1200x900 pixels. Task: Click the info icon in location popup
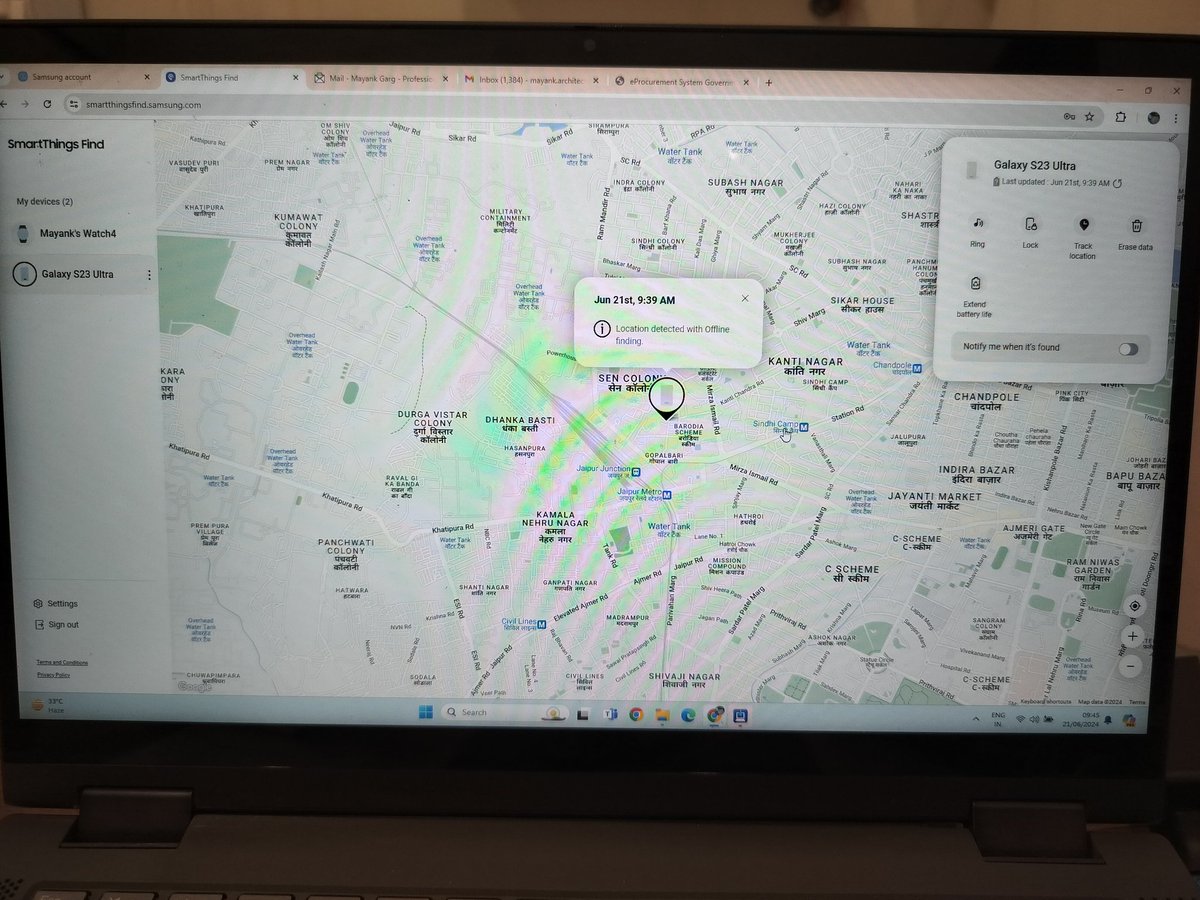pyautogui.click(x=601, y=328)
